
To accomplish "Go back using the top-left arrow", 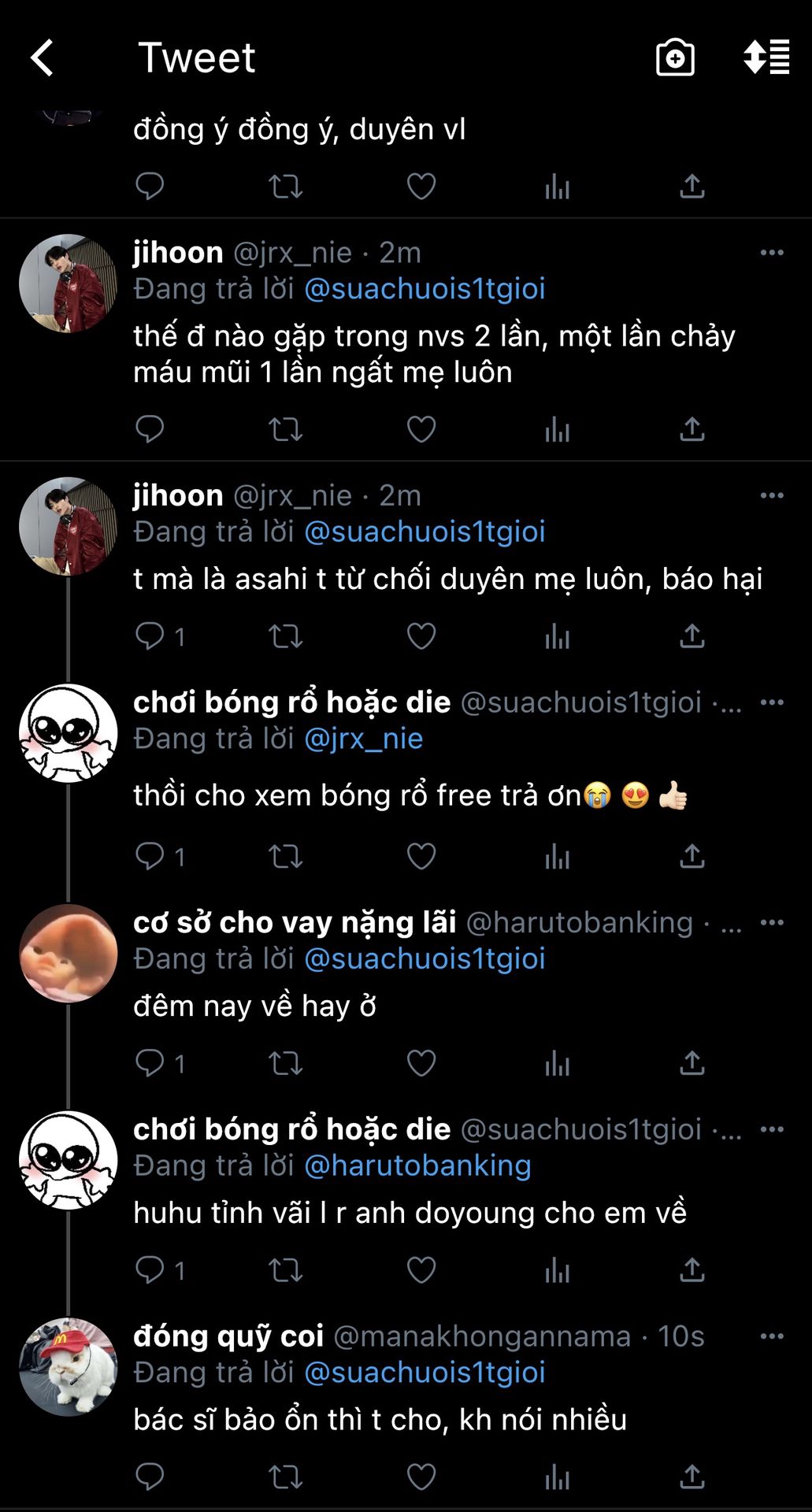I will tap(43, 58).
